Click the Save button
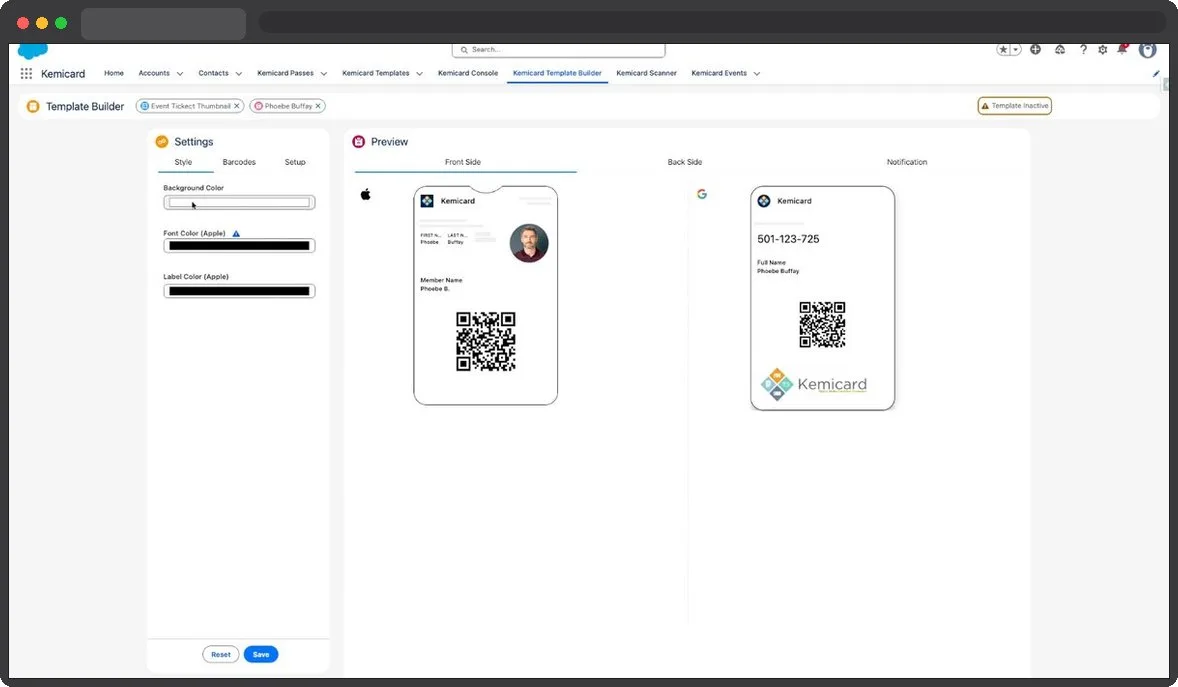Screen dimensions: 1178x687 pyautogui.click(x=261, y=655)
